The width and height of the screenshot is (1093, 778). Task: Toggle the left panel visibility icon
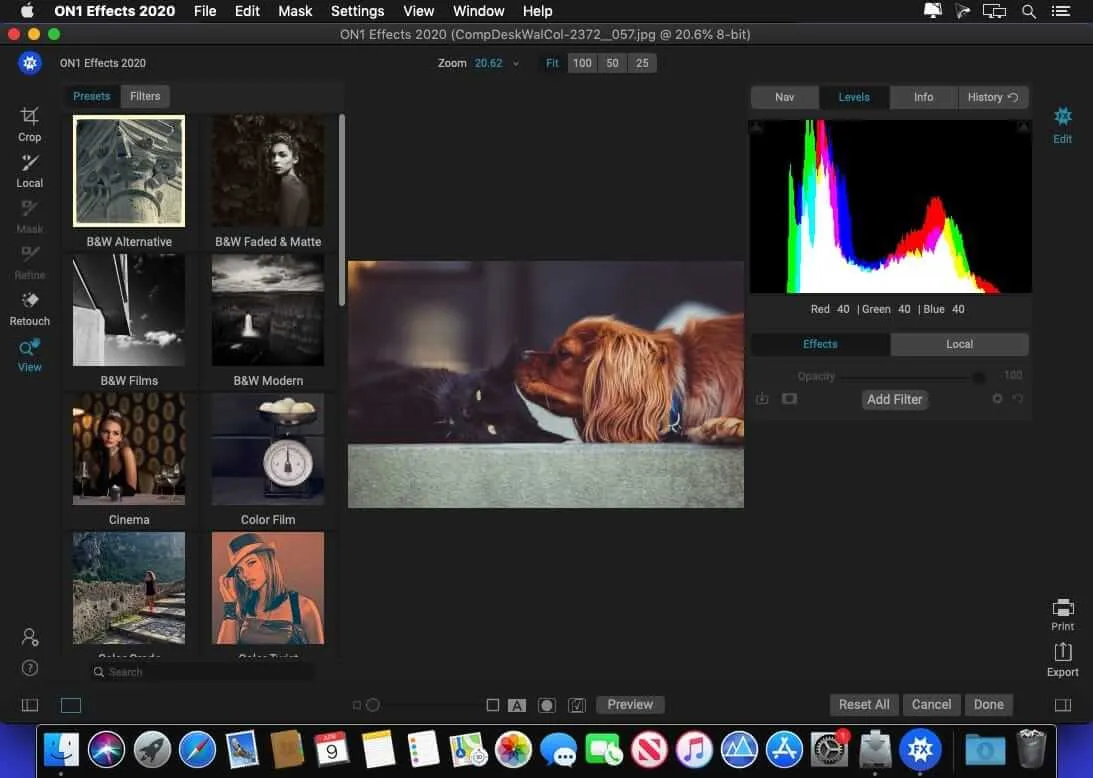(30, 705)
